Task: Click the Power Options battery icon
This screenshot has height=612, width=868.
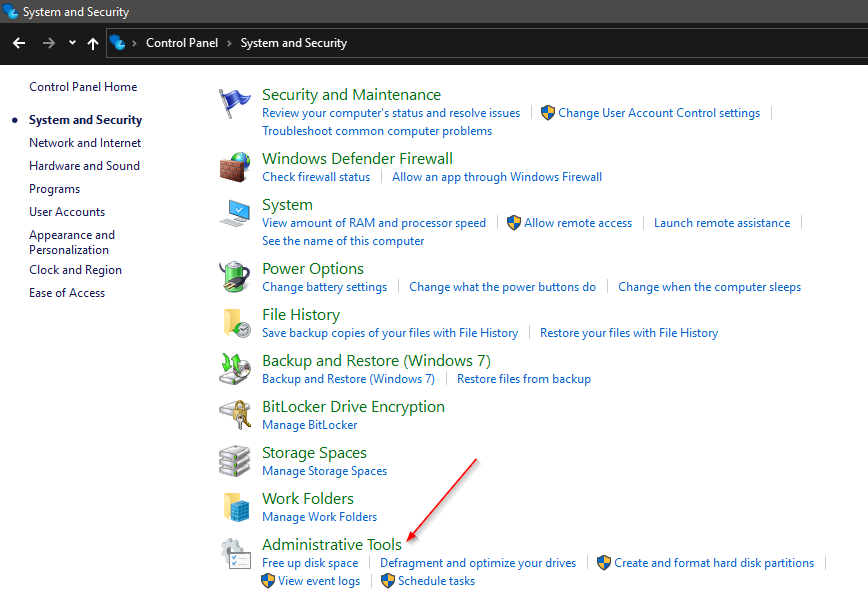Action: click(235, 276)
